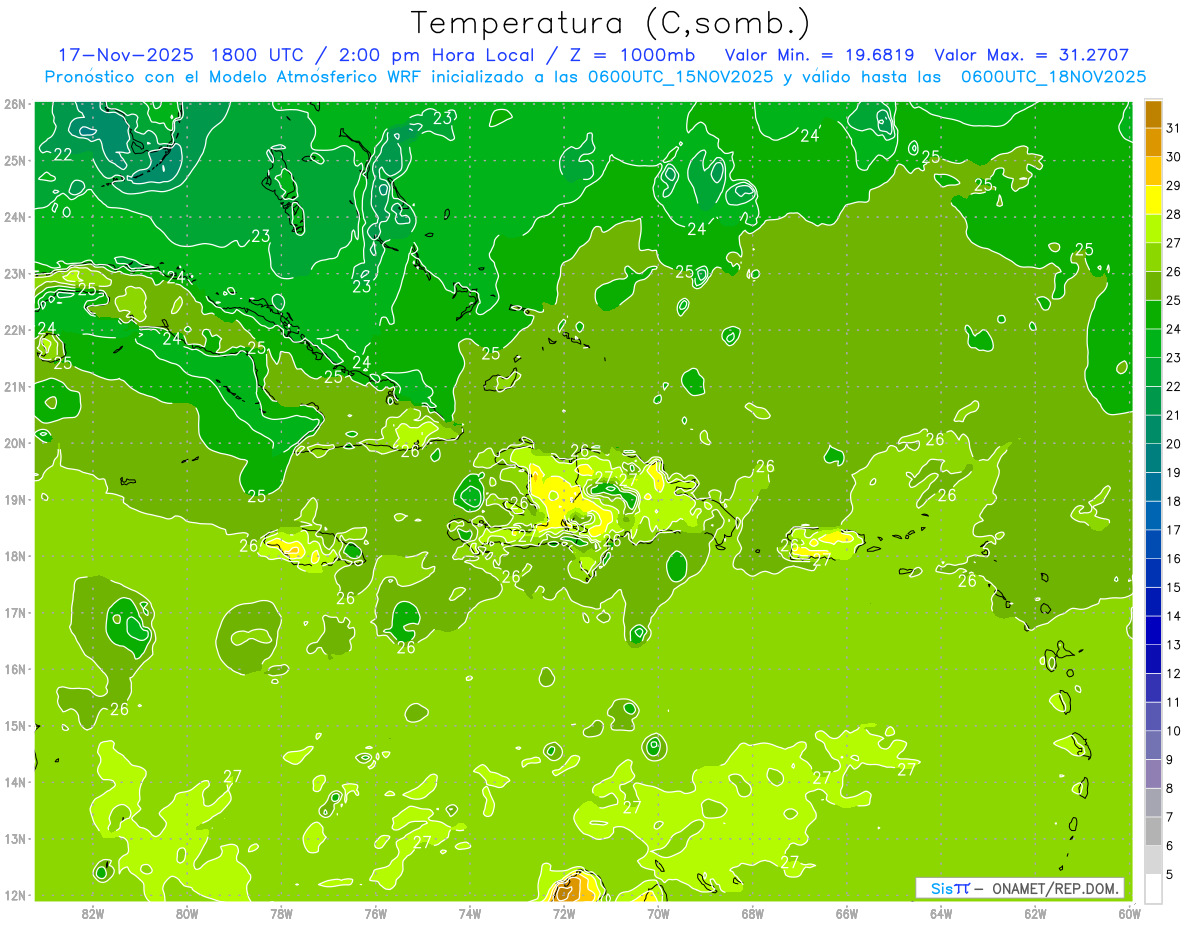Pick the dark blue swatch between 13 and 14
The width and height of the screenshot is (1200, 927).
coord(1153,631)
